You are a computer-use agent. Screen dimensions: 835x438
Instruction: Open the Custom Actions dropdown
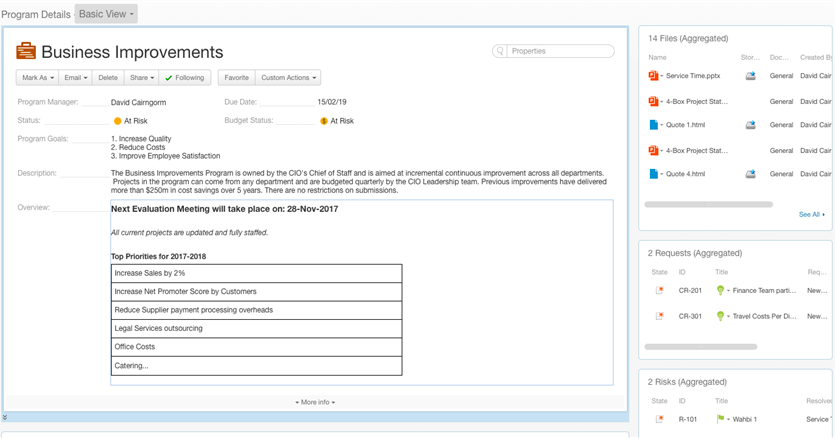click(288, 78)
